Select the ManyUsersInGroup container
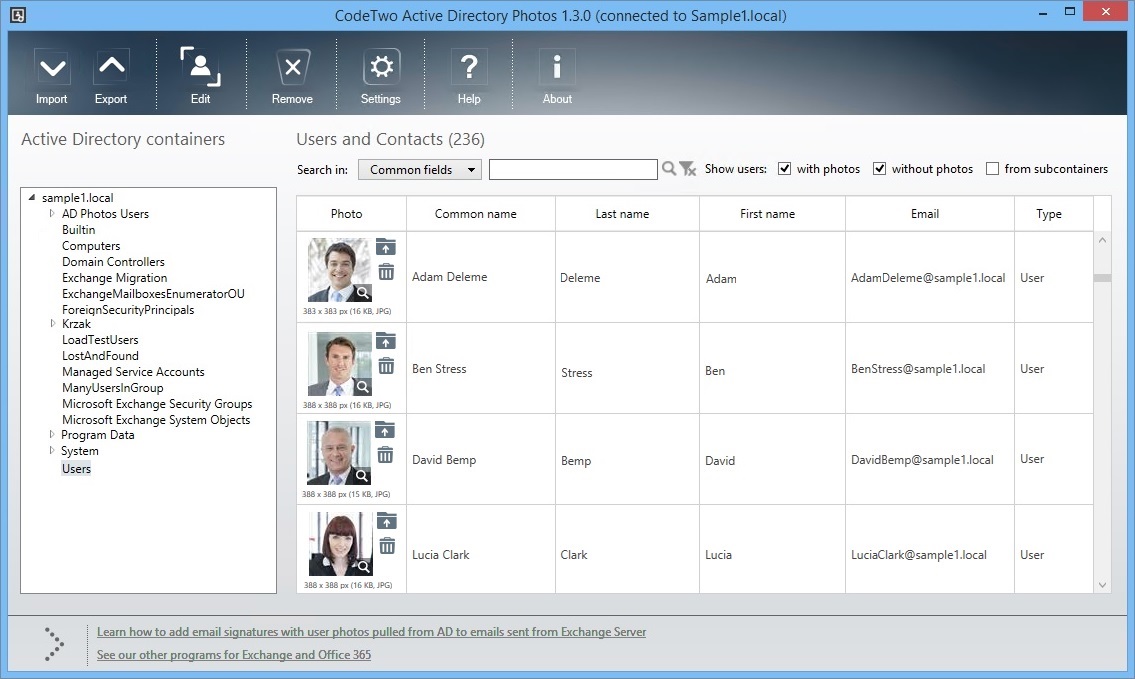The height and width of the screenshot is (679, 1135). [112, 388]
